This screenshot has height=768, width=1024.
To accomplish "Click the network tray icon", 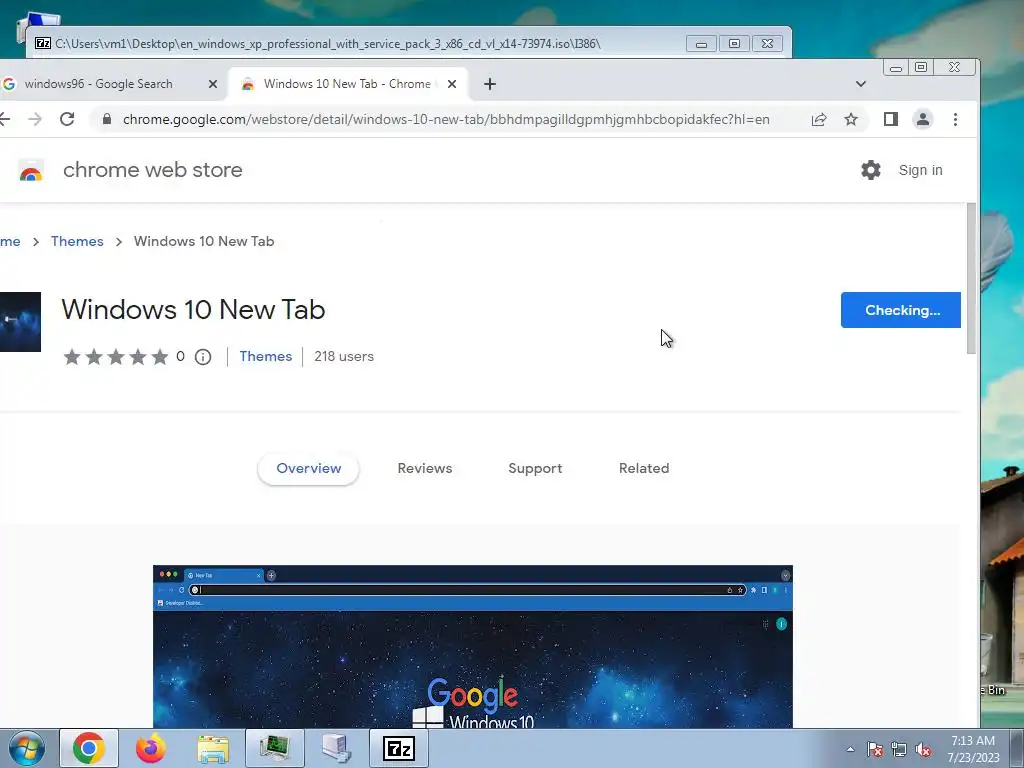I will [x=899, y=749].
